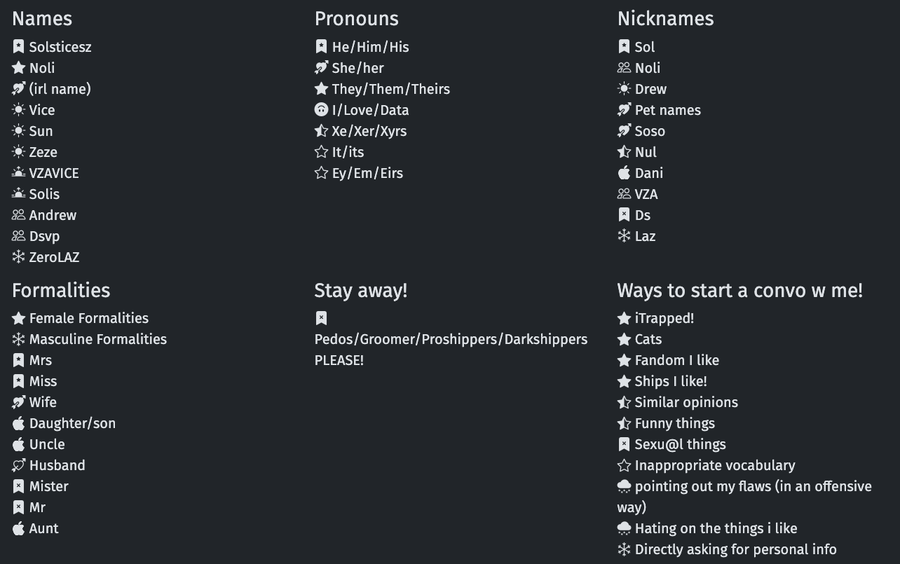Select the Nicknames section heading
The height and width of the screenshot is (564, 900).
coord(665,19)
